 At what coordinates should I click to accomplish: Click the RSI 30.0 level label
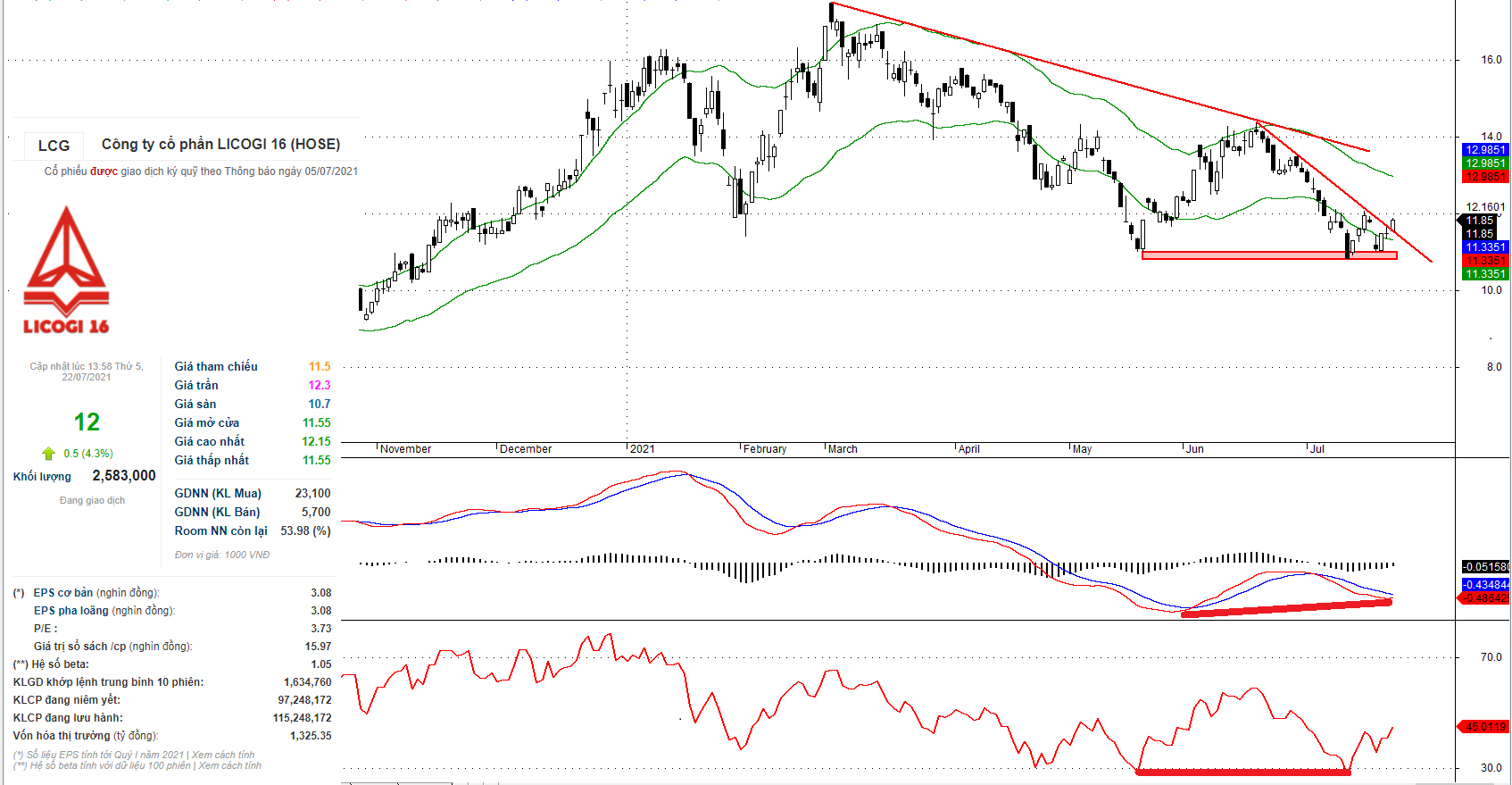point(1491,768)
